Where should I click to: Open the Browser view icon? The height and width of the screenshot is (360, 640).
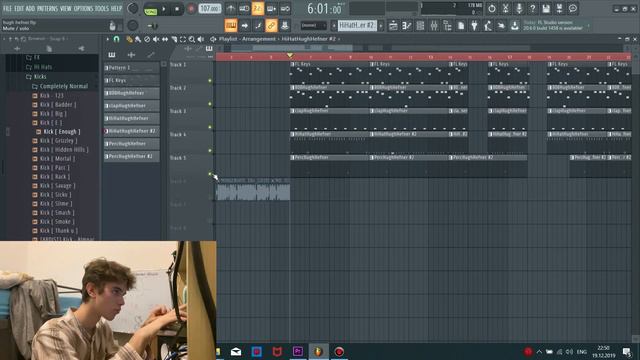447,26
